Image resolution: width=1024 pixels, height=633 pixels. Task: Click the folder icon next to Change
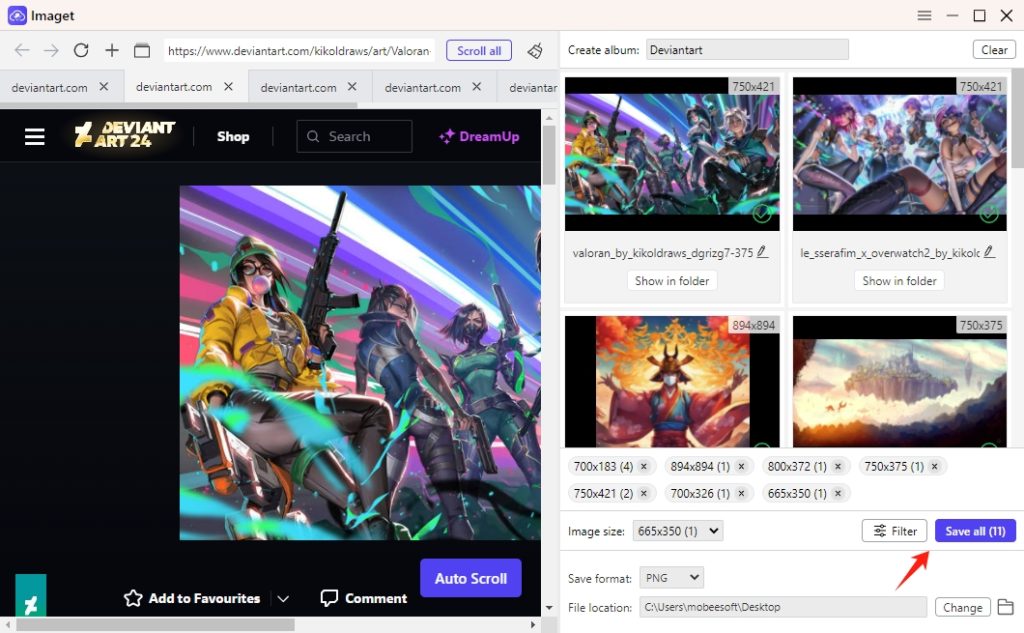point(1006,606)
